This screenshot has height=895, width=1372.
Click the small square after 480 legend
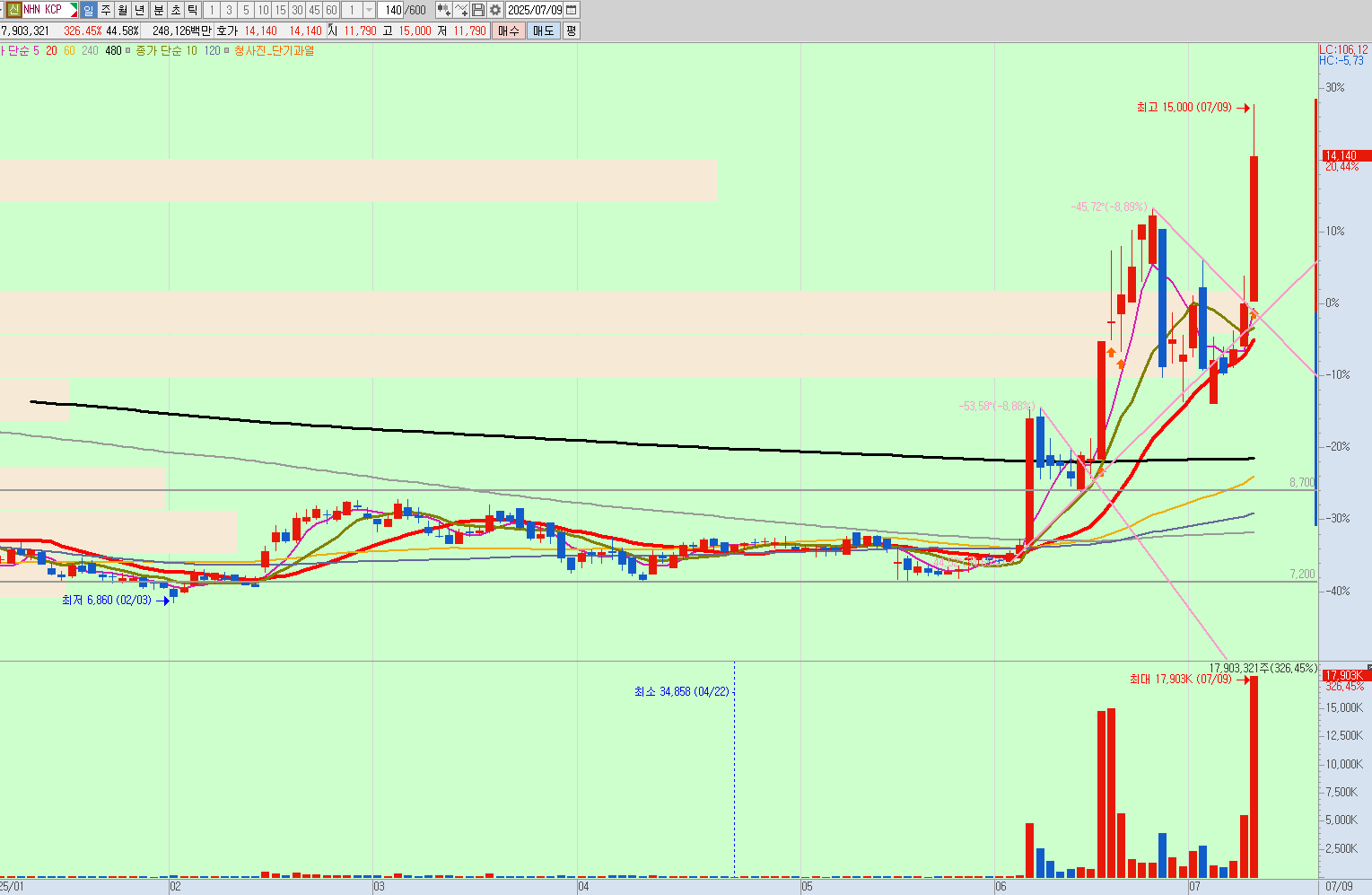point(128,50)
